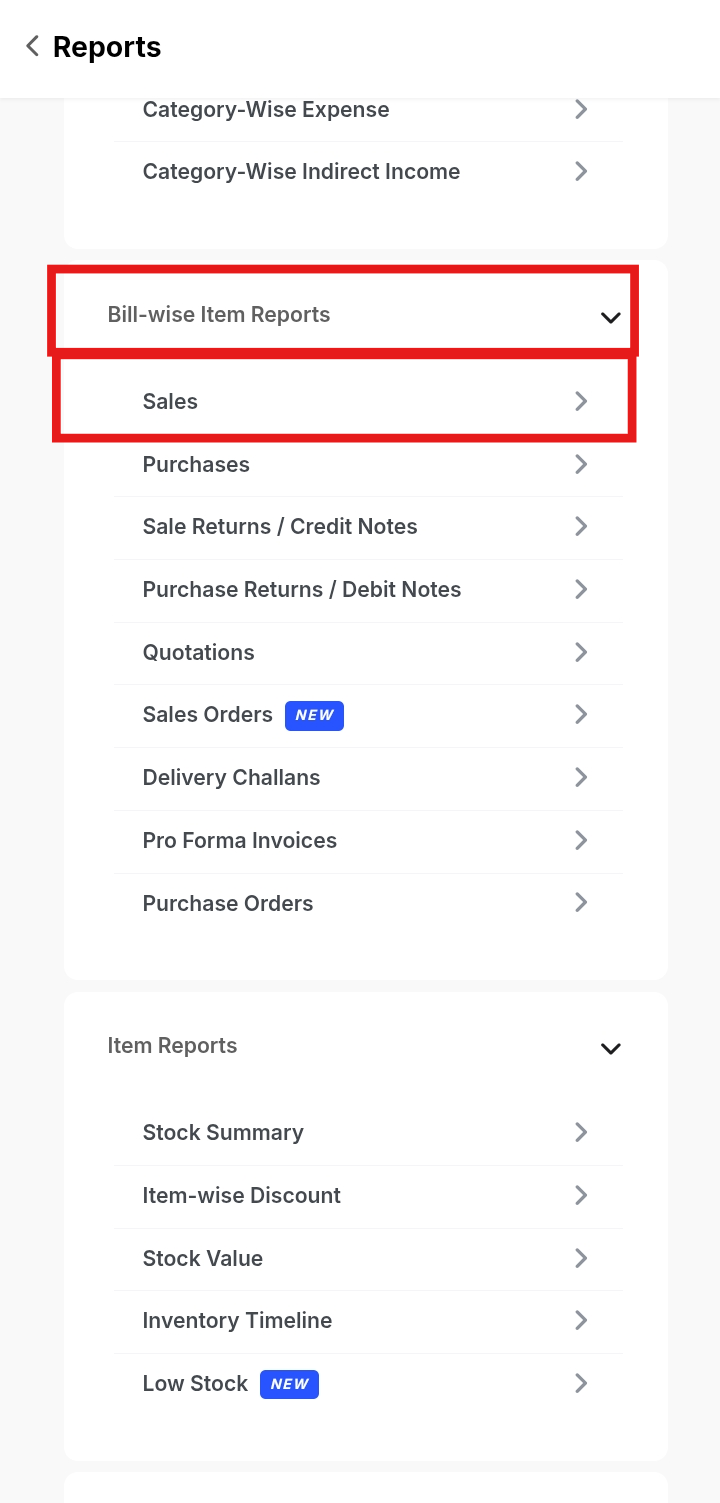
Task: Open the Stock Value report
Action: click(203, 1258)
